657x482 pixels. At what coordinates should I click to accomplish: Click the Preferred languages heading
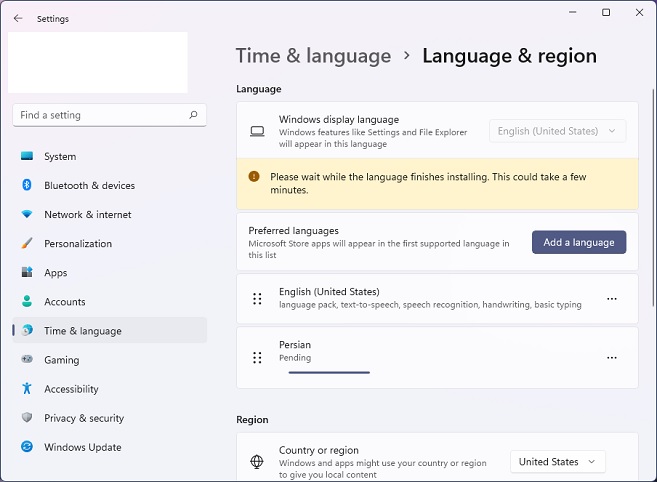point(293,231)
